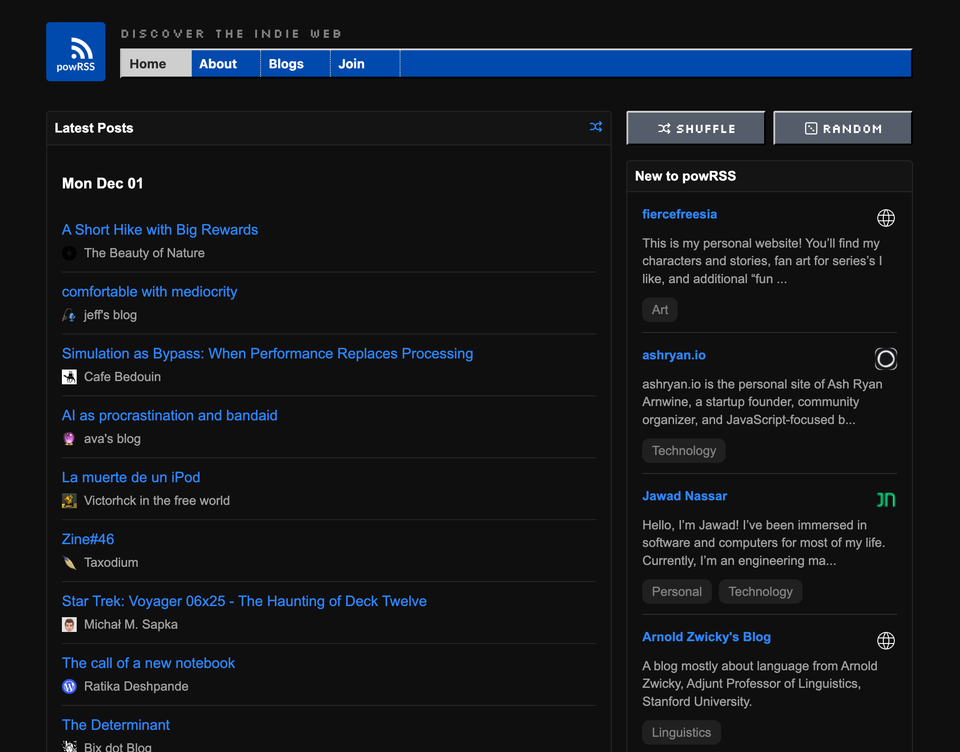
Task: Click the globe icon beside Arnold Zwicky's Blog
Action: (886, 640)
